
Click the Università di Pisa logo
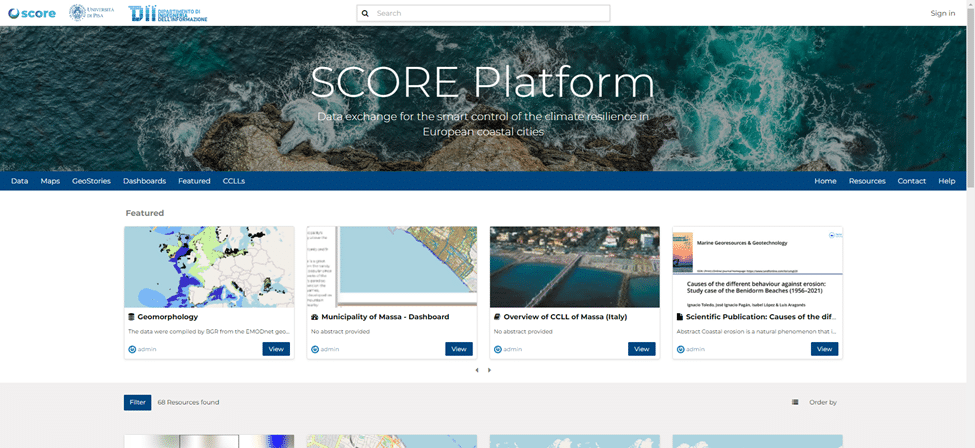[x=92, y=13]
